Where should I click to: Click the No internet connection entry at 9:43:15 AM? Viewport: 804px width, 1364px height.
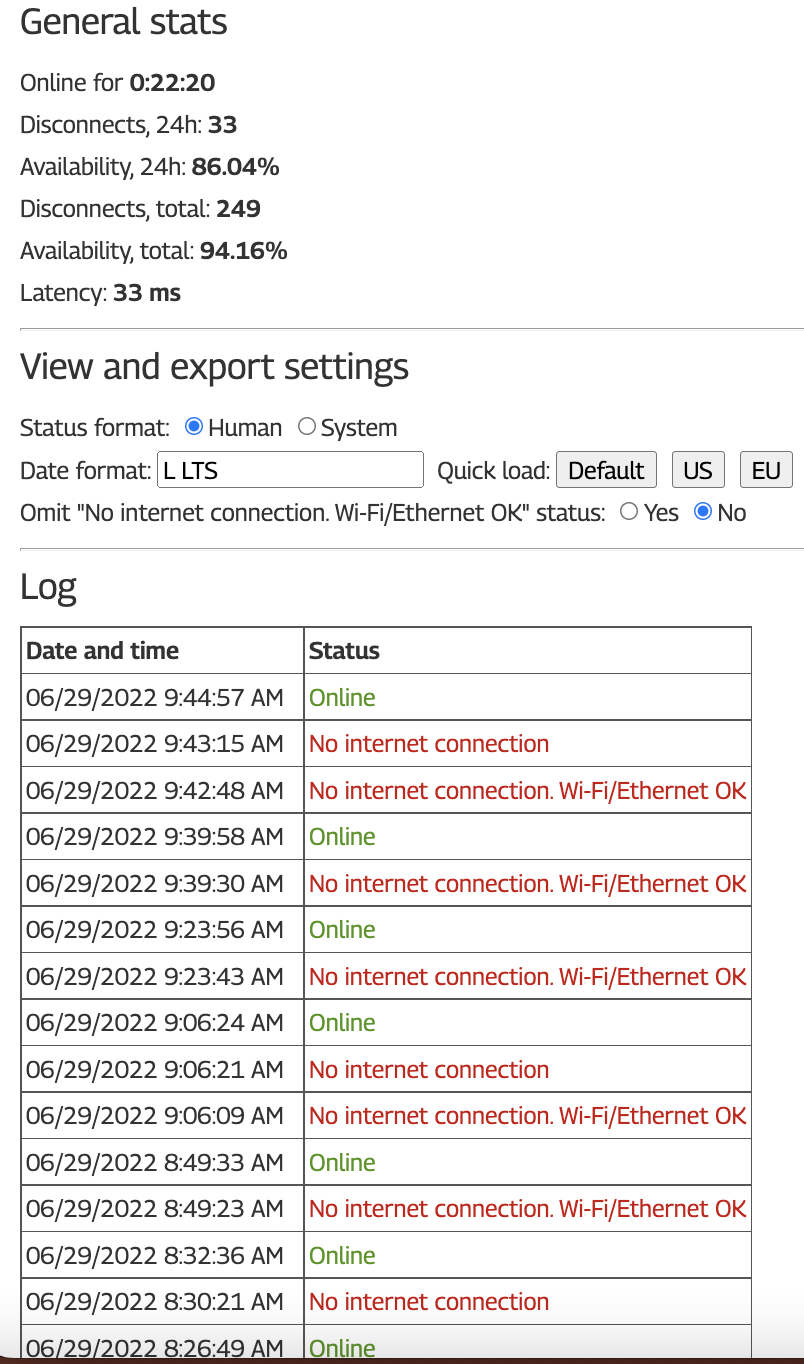click(429, 743)
